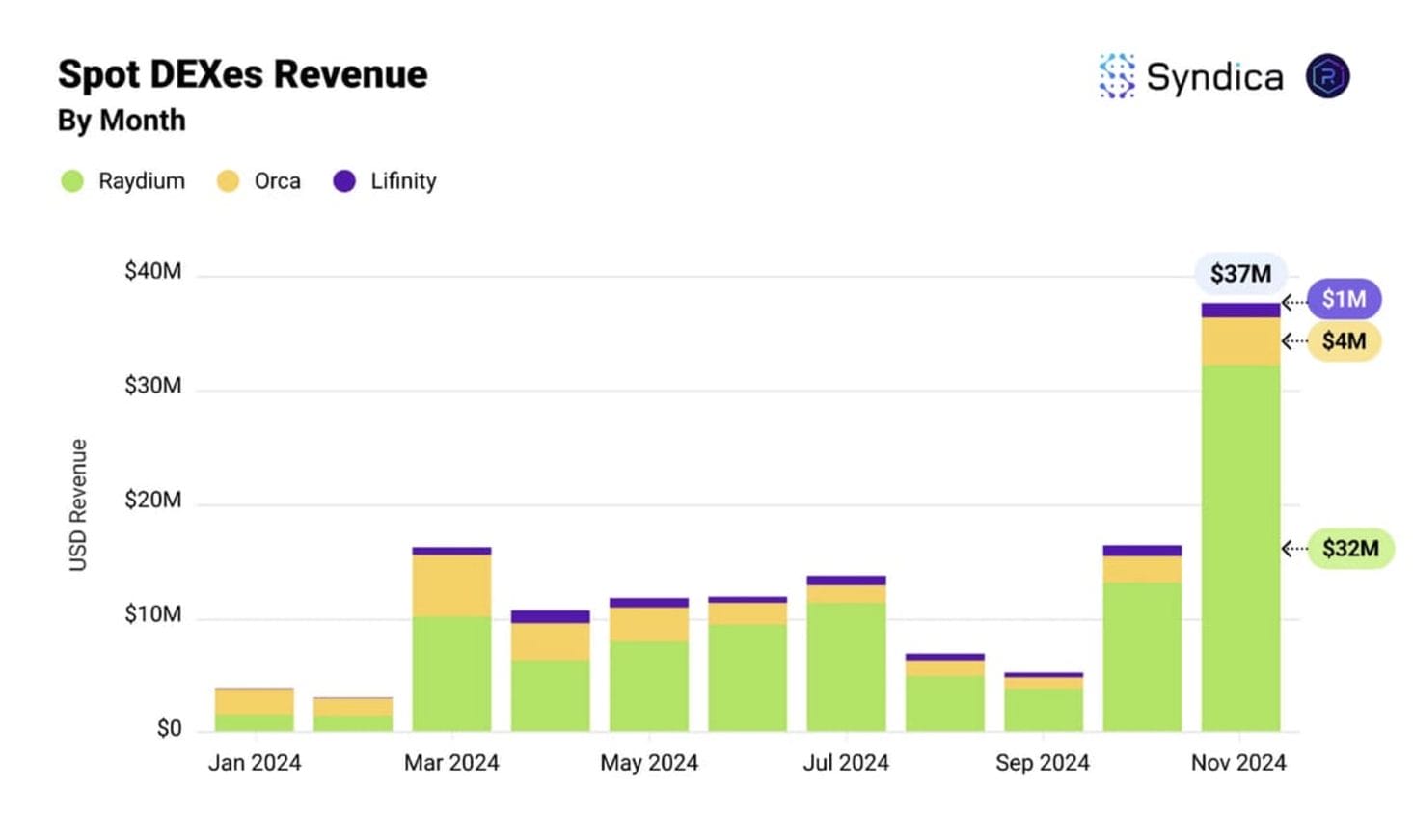Click the $32M Raydium callout badge
1413x840 pixels.
(x=1350, y=549)
